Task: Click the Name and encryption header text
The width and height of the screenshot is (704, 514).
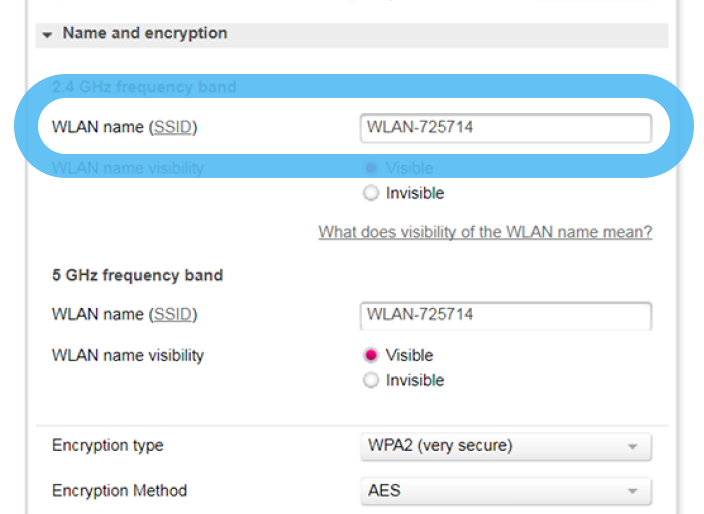Action: tap(144, 34)
